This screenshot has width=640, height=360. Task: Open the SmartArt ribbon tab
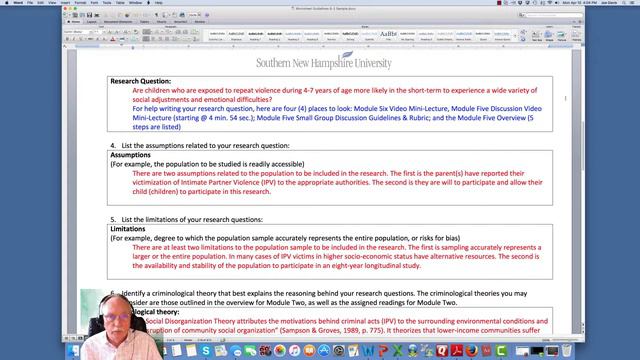[x=181, y=22]
